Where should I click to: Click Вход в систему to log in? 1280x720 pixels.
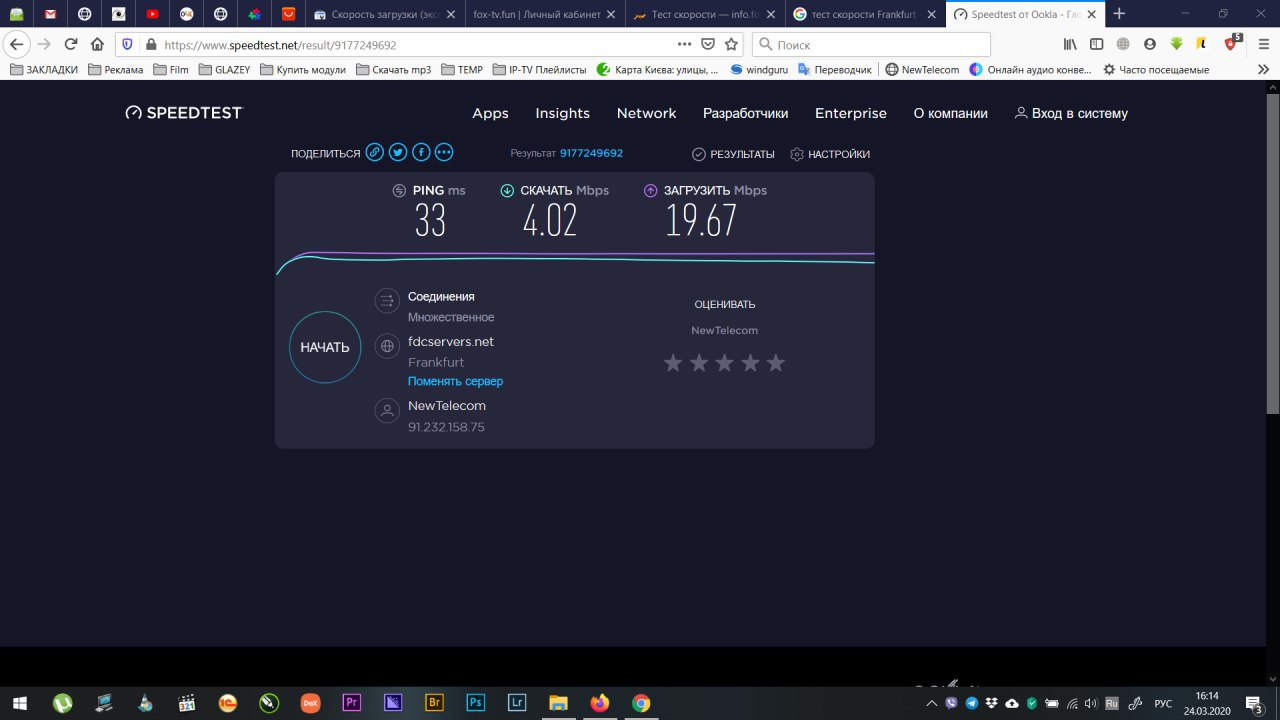coord(1071,113)
